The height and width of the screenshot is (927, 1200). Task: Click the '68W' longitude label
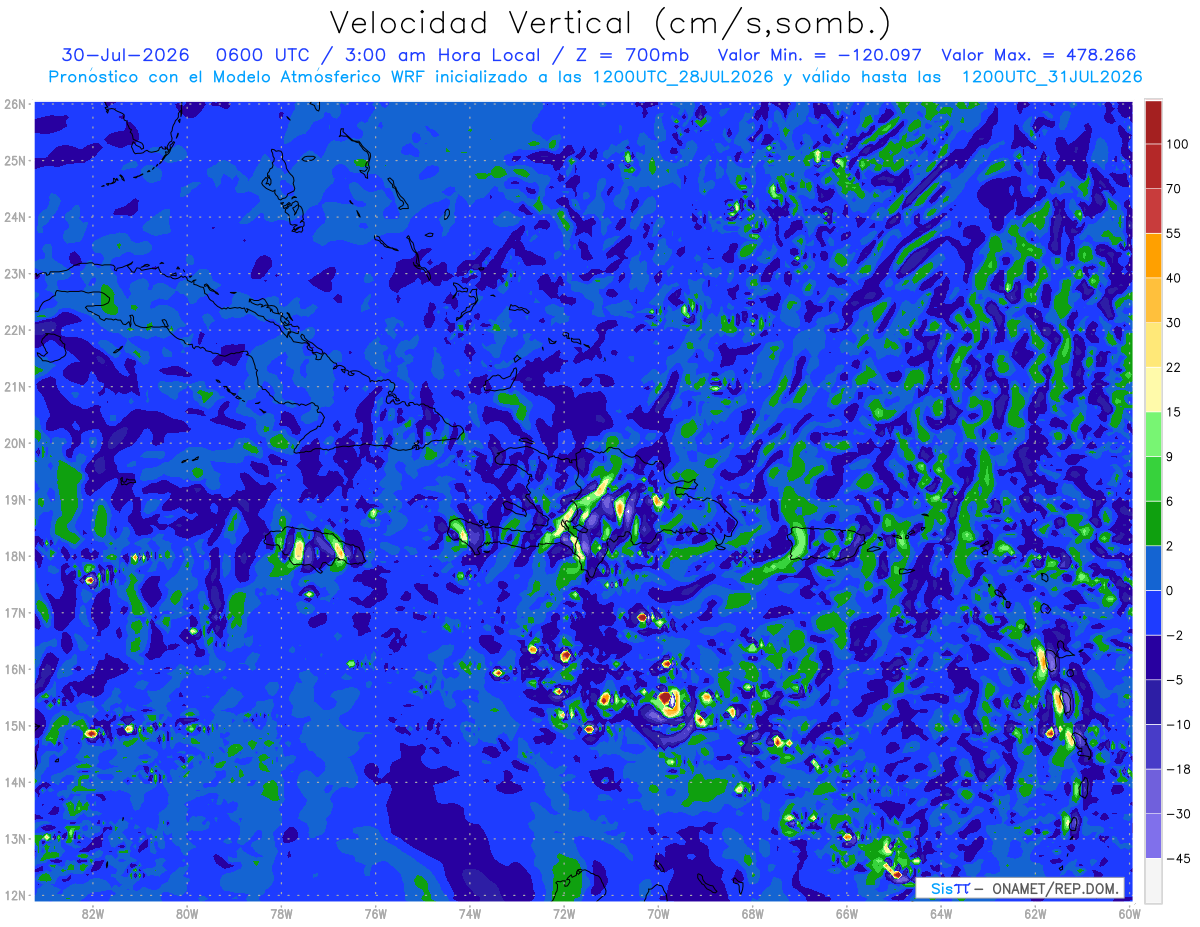753,913
